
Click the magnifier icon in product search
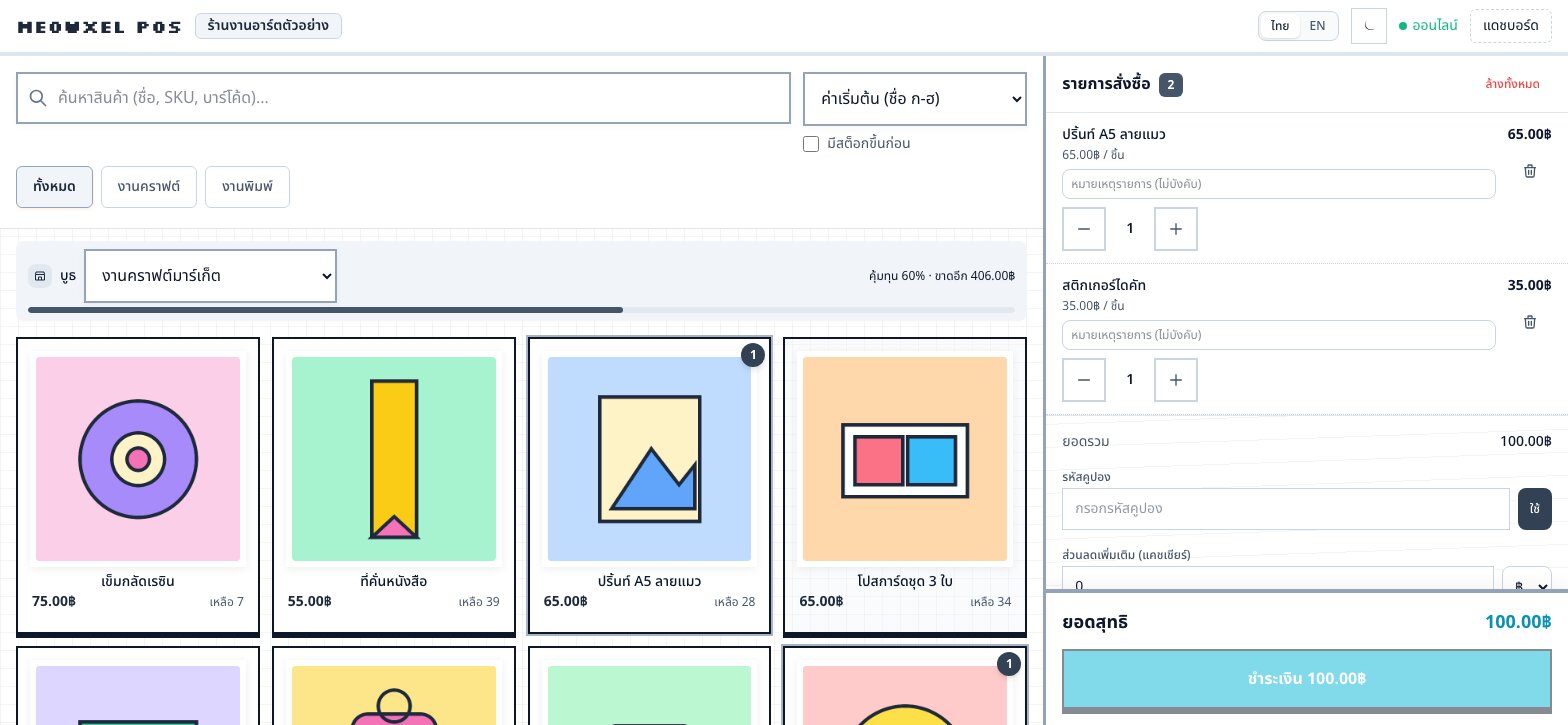click(x=38, y=98)
